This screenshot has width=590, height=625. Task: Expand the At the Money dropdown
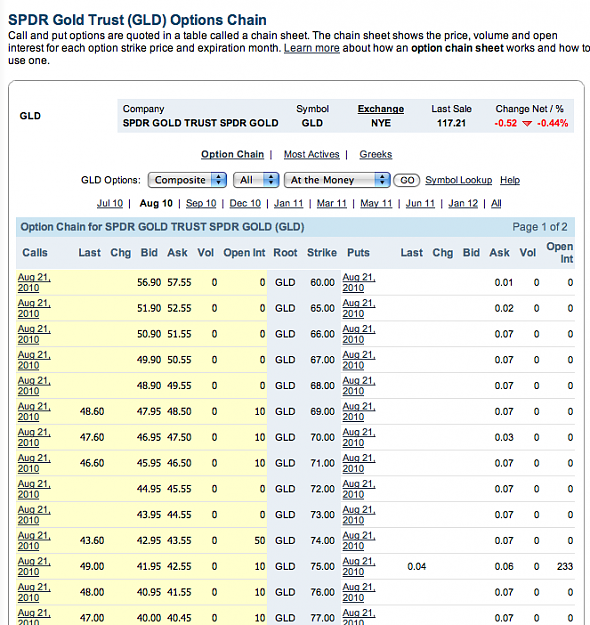pos(337,180)
